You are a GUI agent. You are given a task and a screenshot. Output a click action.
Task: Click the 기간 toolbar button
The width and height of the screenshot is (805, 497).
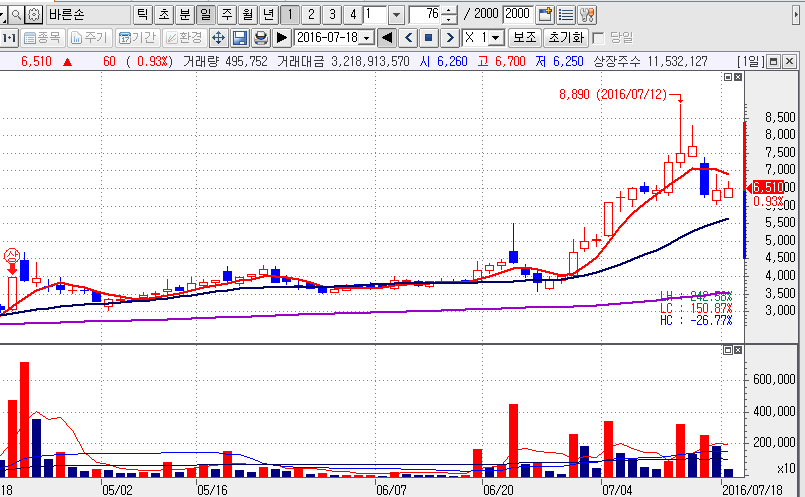coord(137,37)
